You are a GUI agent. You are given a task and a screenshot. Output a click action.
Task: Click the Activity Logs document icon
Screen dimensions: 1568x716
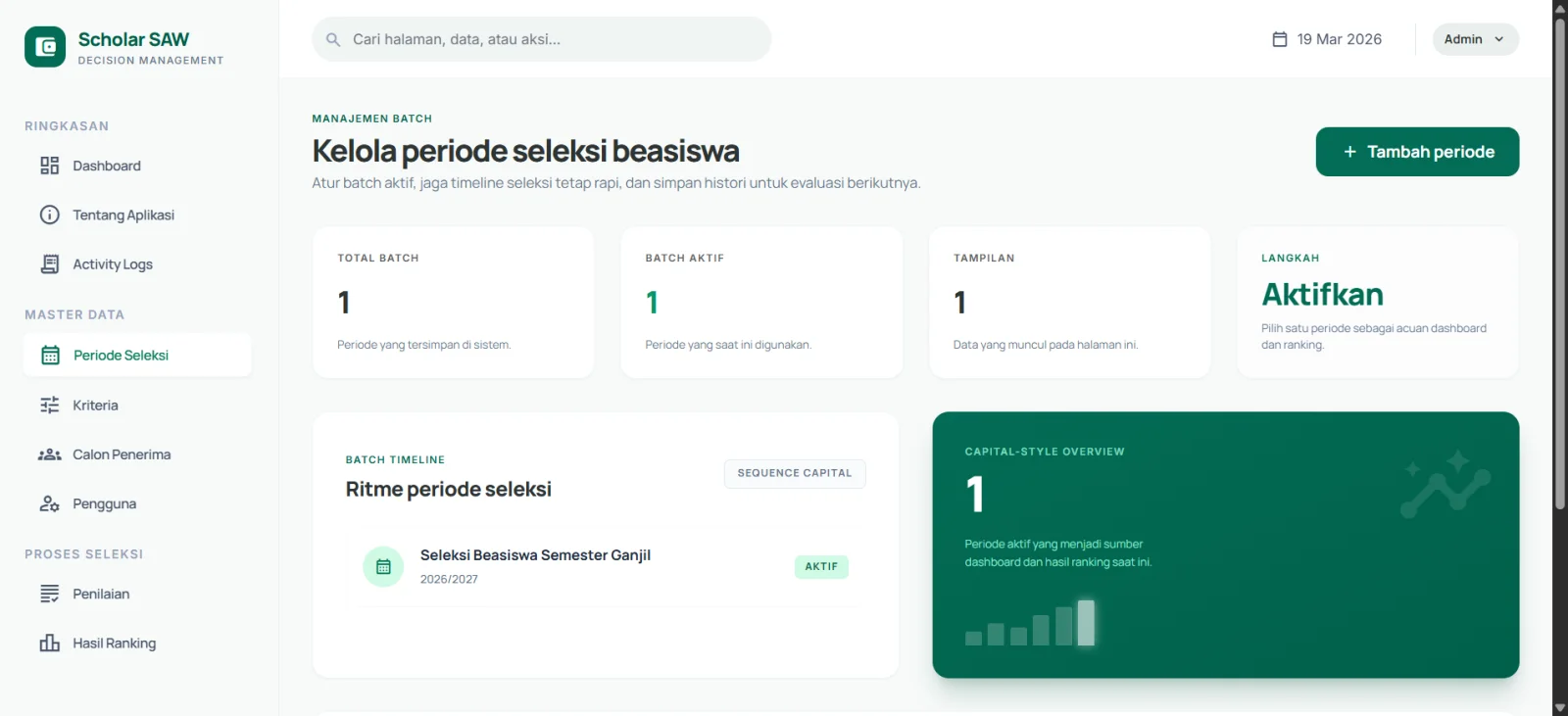click(x=49, y=264)
